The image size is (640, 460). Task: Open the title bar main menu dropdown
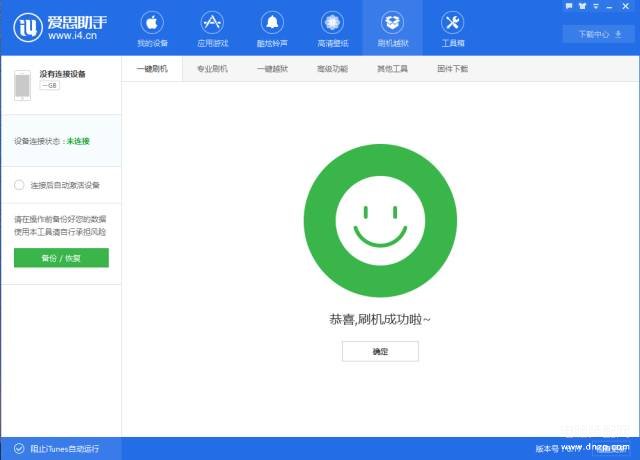[x=596, y=6]
